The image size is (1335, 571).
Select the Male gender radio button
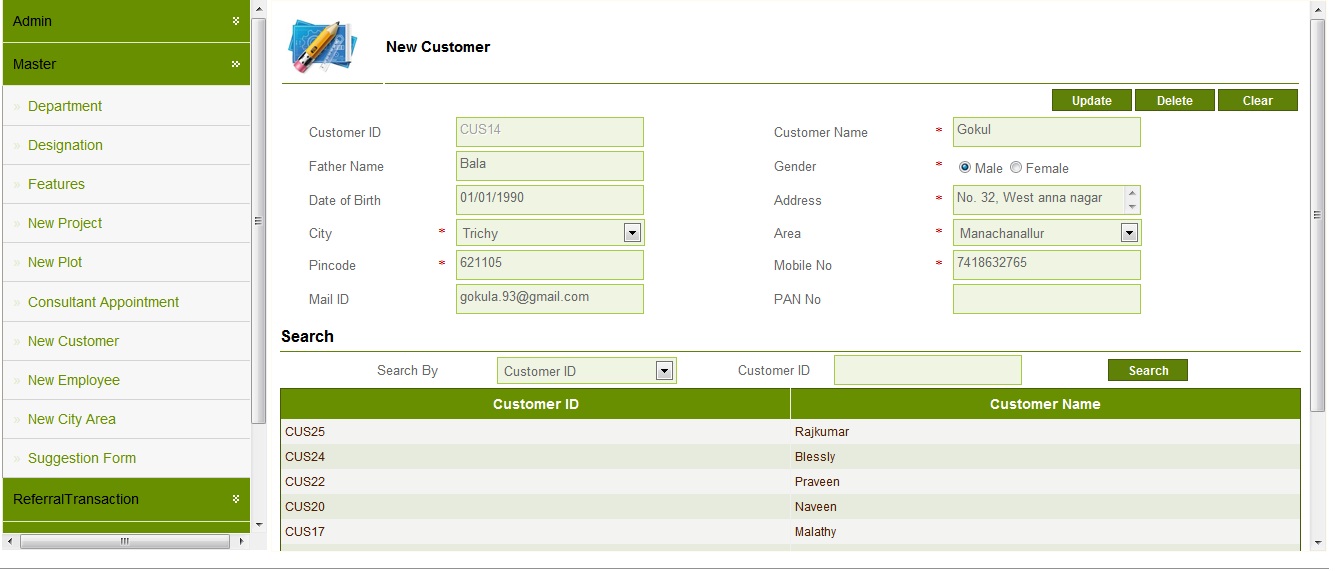tap(965, 168)
